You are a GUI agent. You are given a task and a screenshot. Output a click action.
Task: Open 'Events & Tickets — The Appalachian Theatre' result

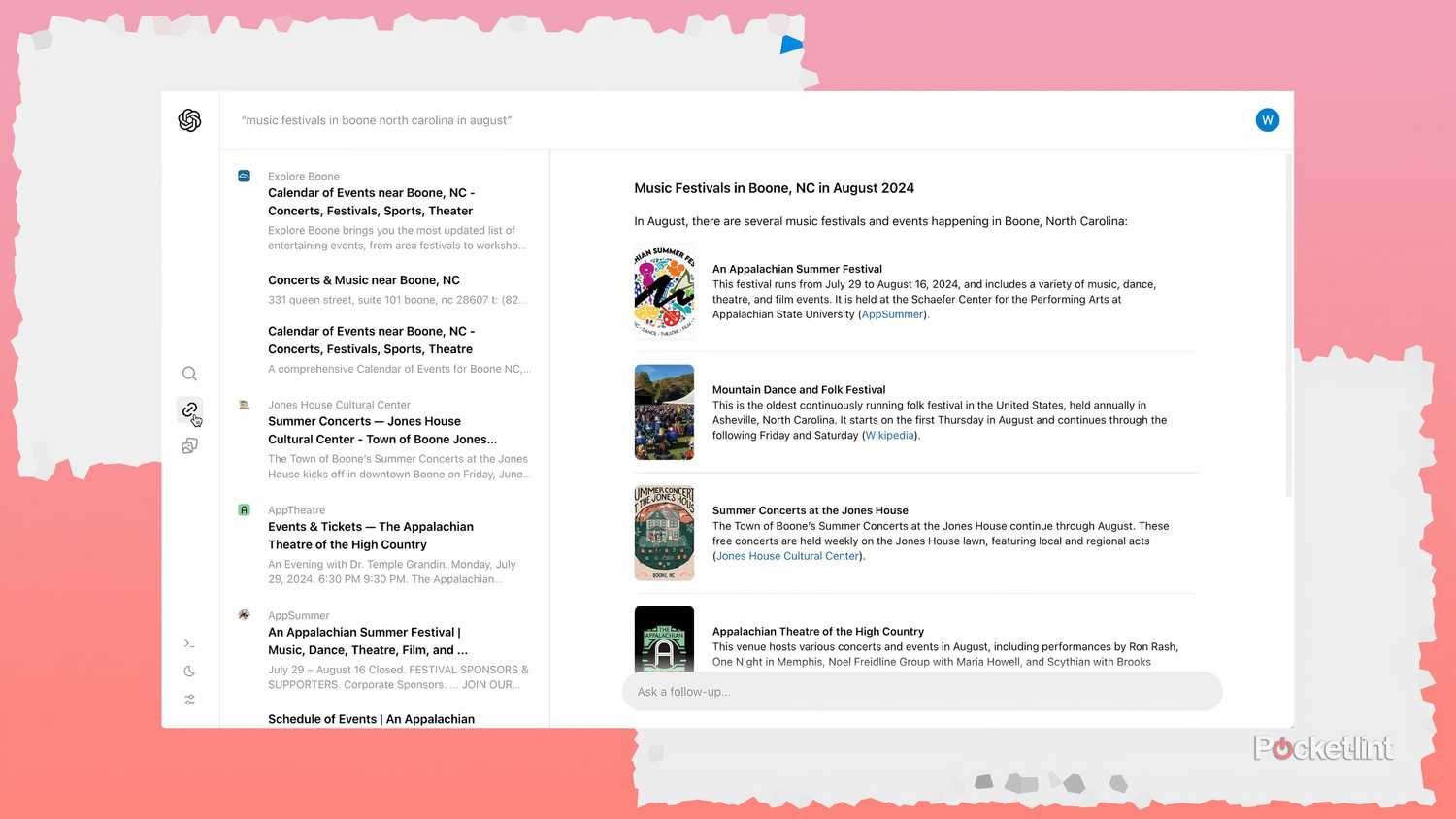(x=371, y=536)
